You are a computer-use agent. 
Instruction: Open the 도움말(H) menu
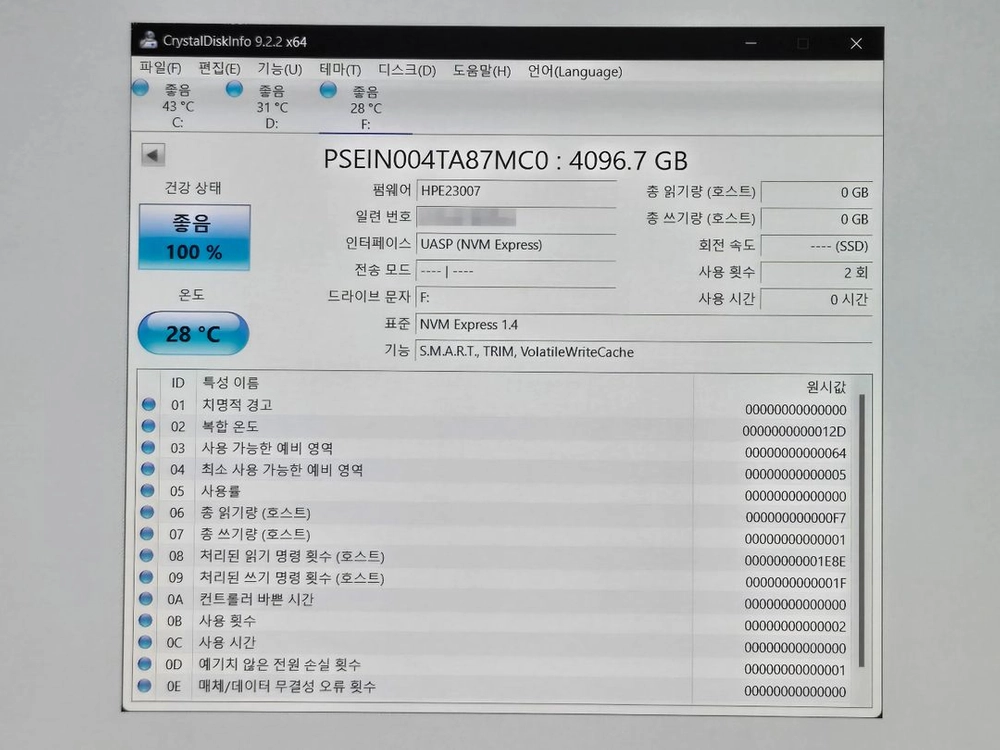(x=482, y=71)
